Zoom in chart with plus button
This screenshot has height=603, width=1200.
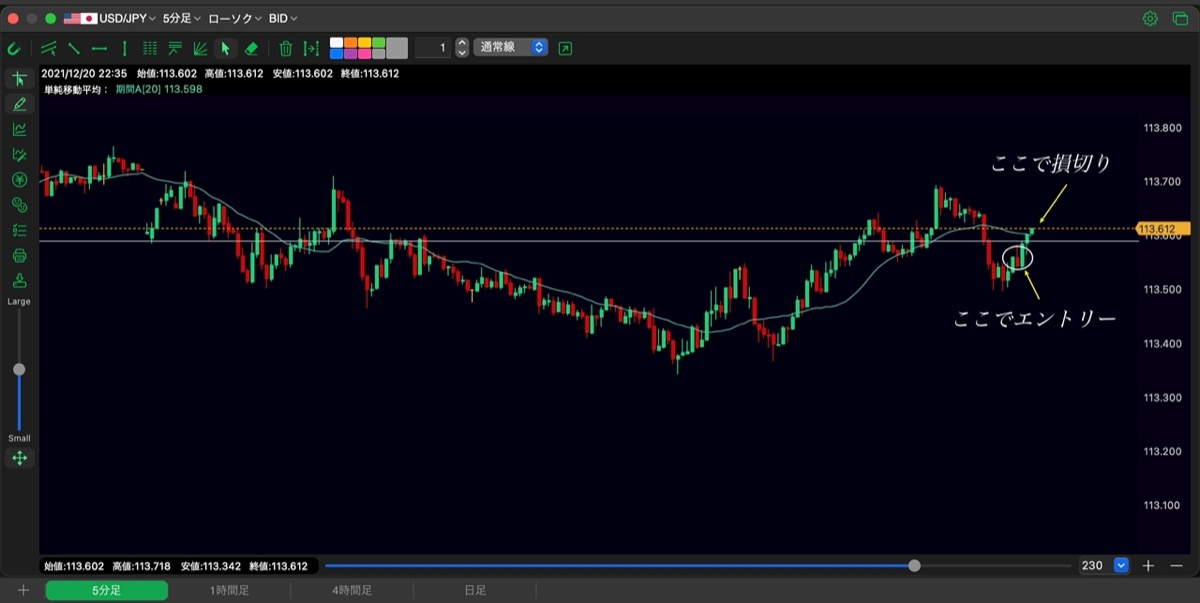pos(1148,566)
